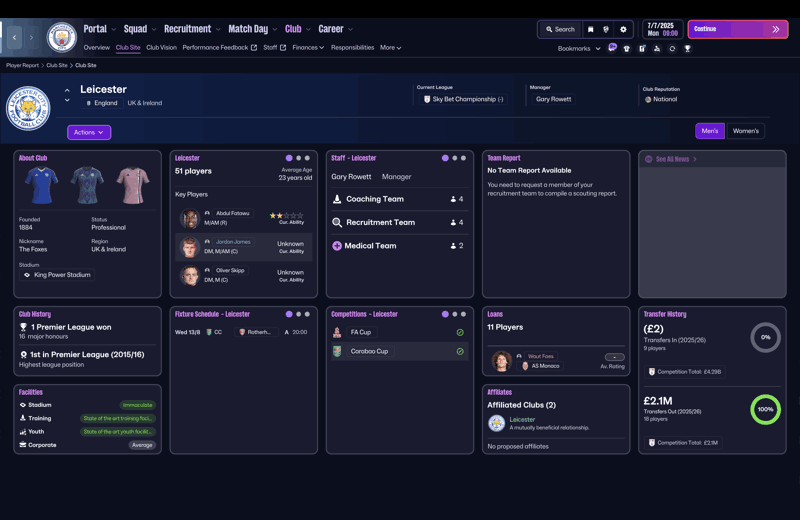
Task: Click Oliver Skipp's player portrait
Action: click(190, 276)
